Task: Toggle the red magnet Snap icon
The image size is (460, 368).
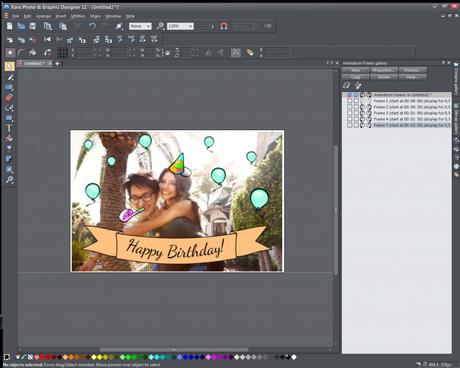Action: (224, 26)
